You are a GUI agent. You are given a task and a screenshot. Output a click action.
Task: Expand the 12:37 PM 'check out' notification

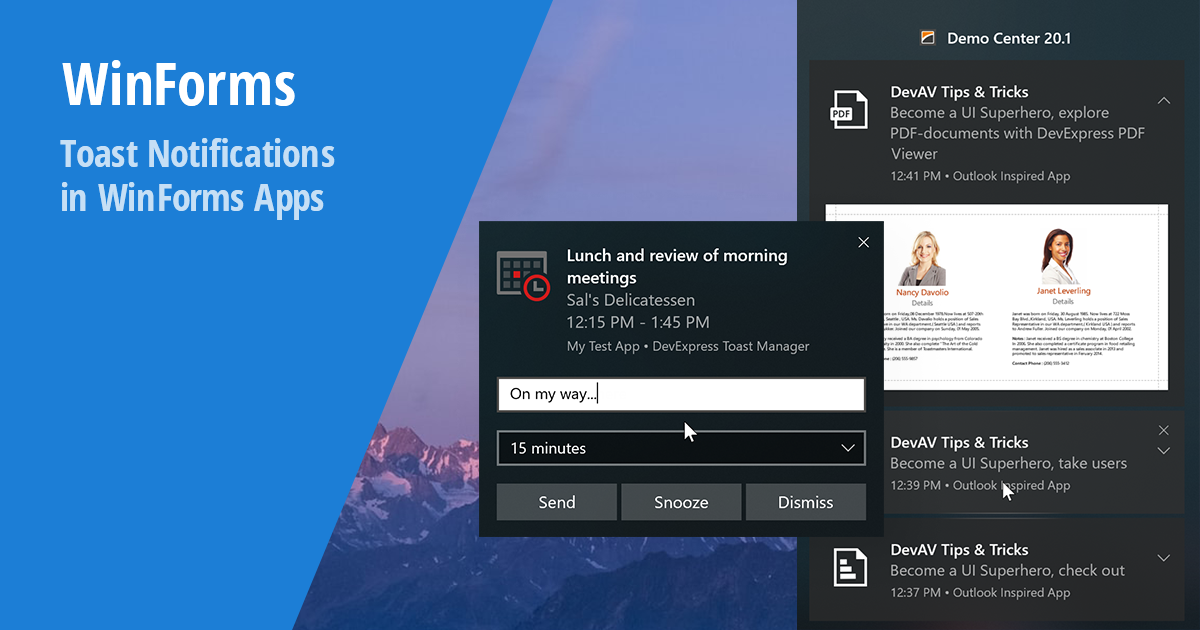point(1163,557)
